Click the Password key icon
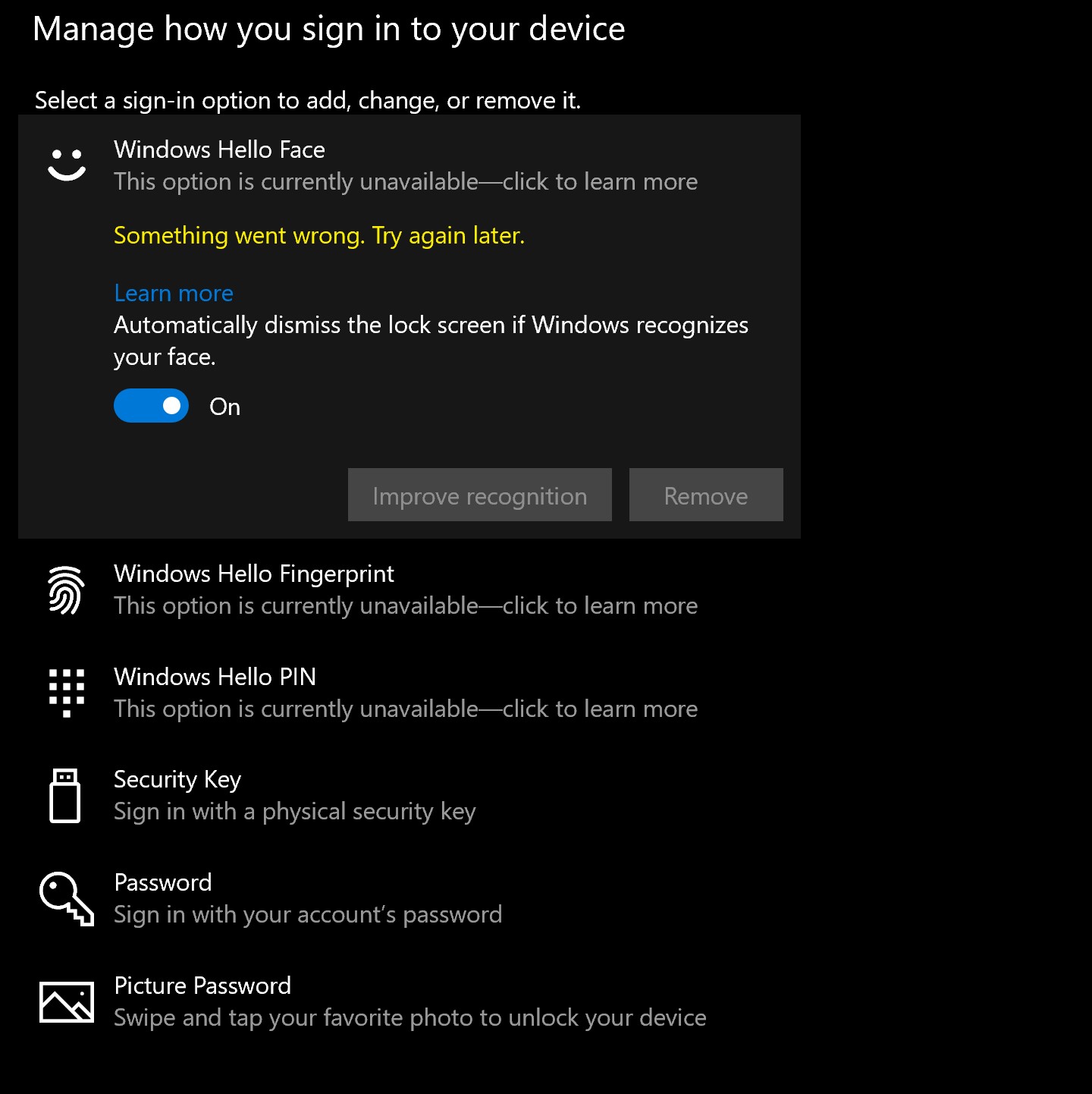This screenshot has height=1094, width=1092. point(67,899)
